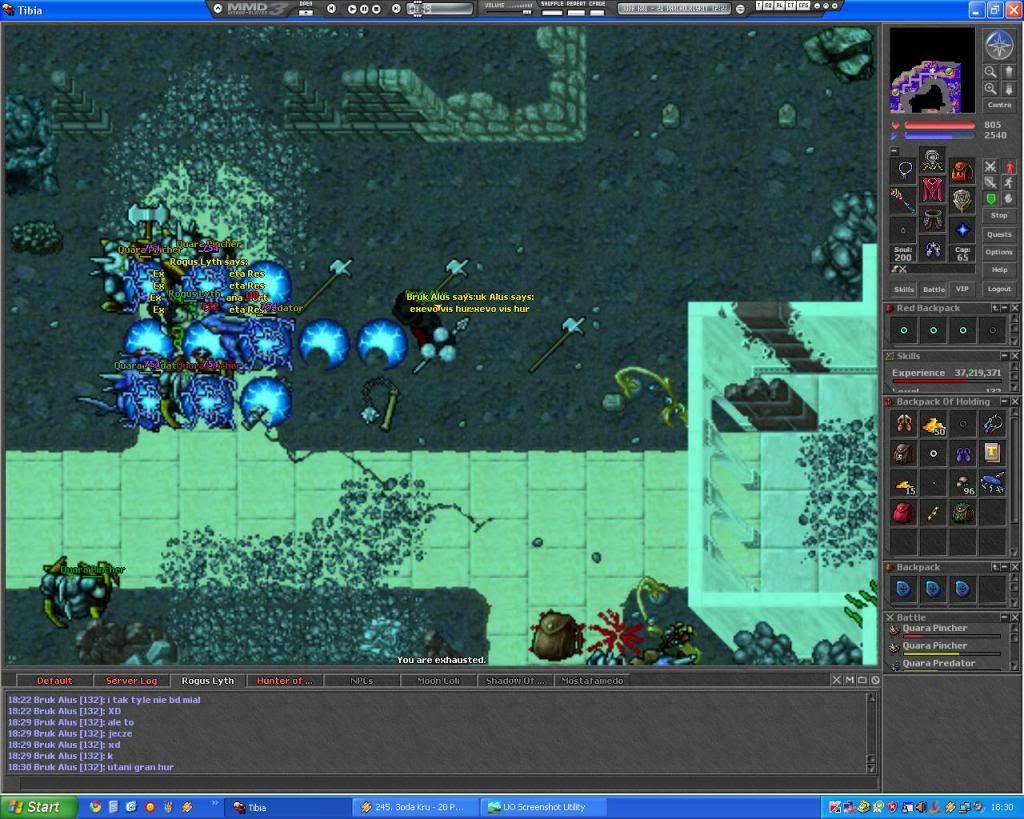Select the magenta armor slot

pos(933,191)
